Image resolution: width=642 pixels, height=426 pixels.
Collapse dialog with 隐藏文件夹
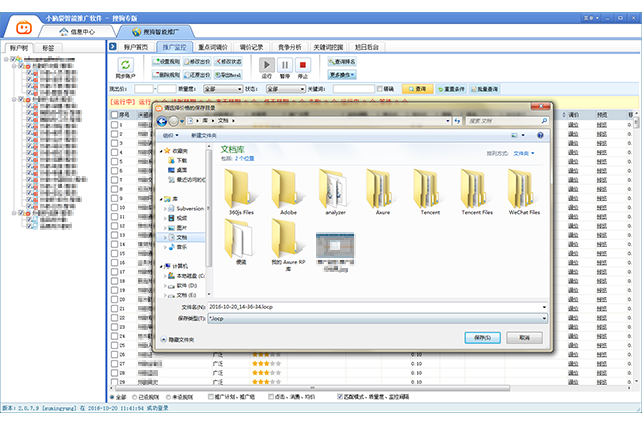click(180, 340)
